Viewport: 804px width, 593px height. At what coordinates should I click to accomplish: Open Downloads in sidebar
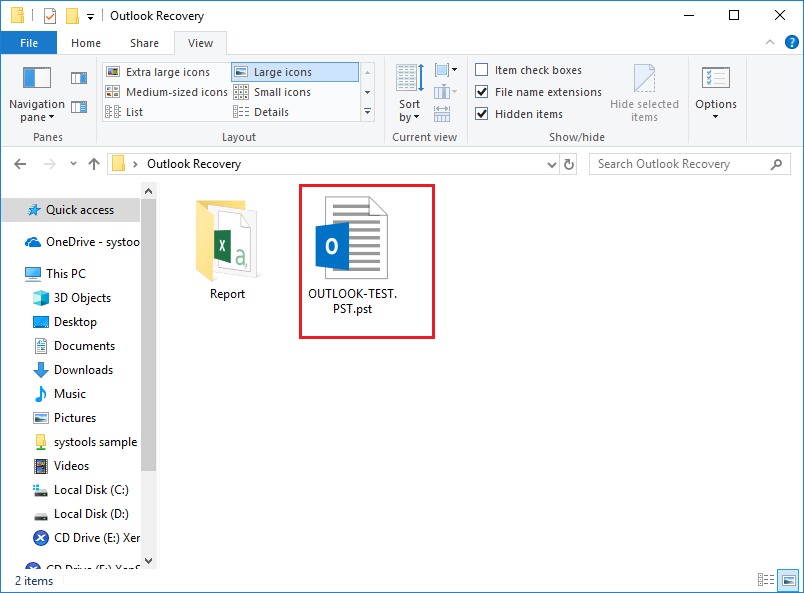click(x=73, y=370)
